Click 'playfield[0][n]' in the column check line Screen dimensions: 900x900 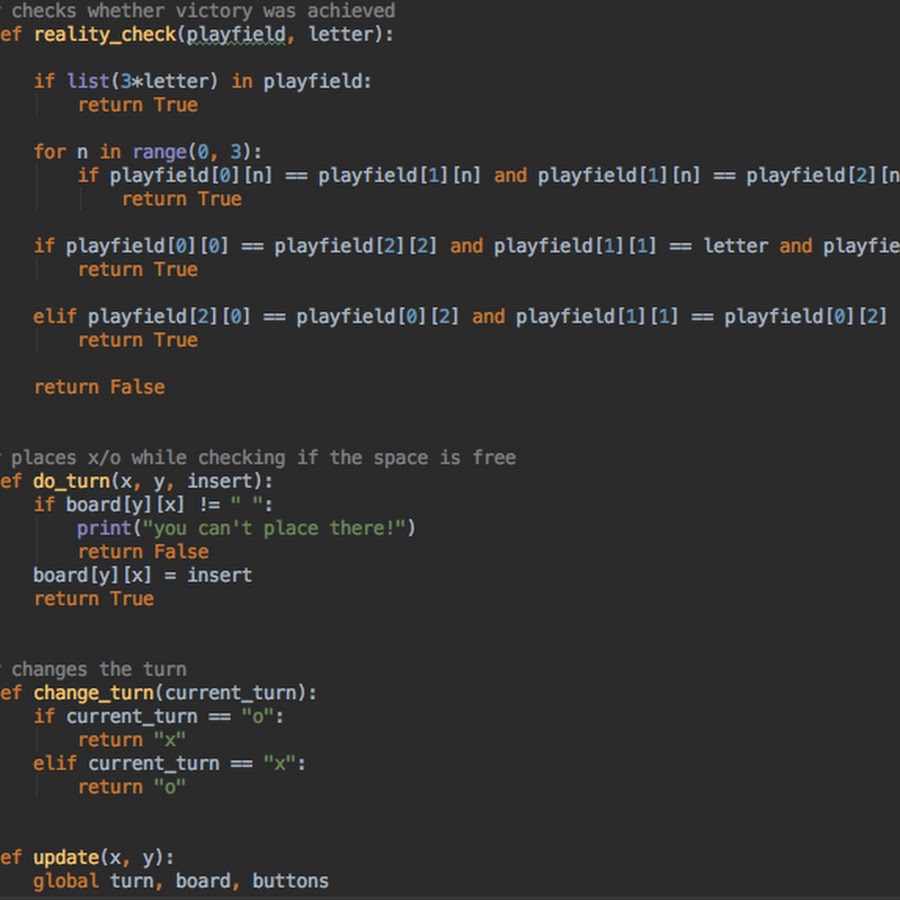point(191,176)
